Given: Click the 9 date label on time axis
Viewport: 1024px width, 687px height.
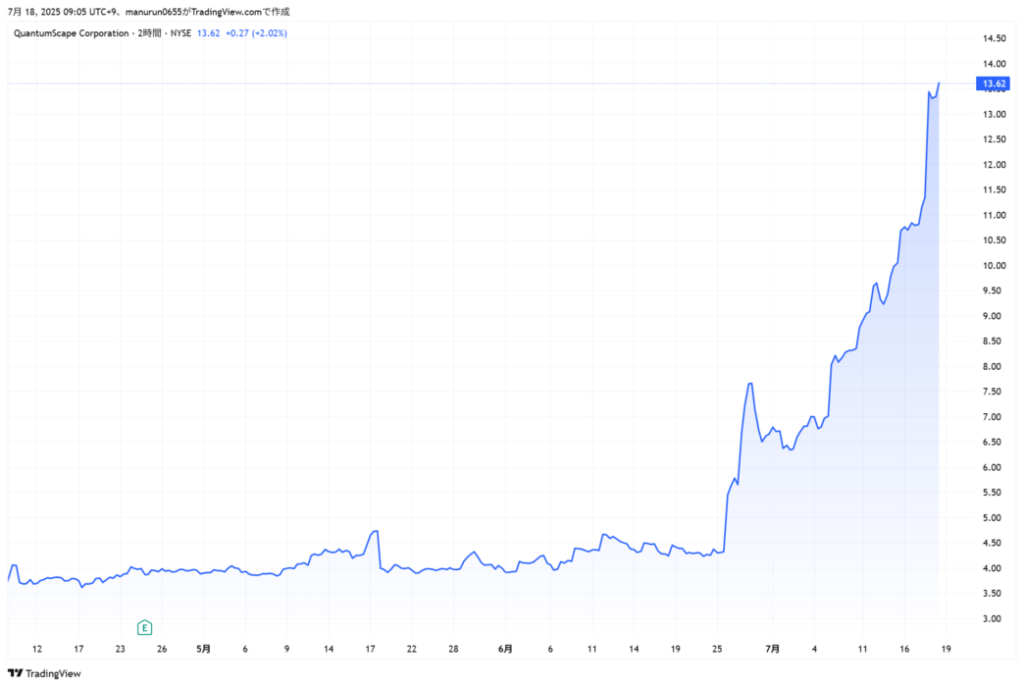Looking at the screenshot, I should [x=287, y=648].
